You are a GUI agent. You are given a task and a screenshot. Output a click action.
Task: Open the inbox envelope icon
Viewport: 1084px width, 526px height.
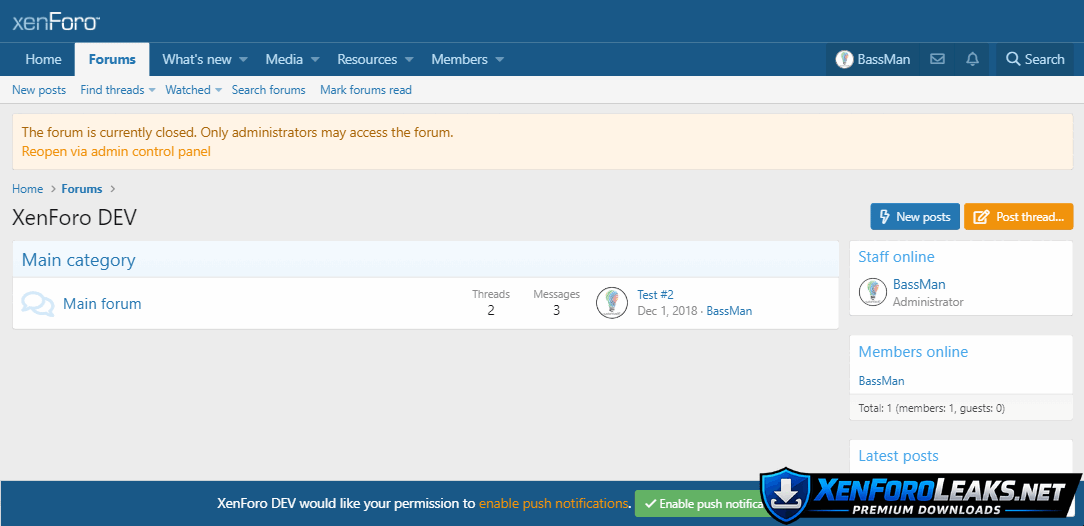tap(937, 59)
